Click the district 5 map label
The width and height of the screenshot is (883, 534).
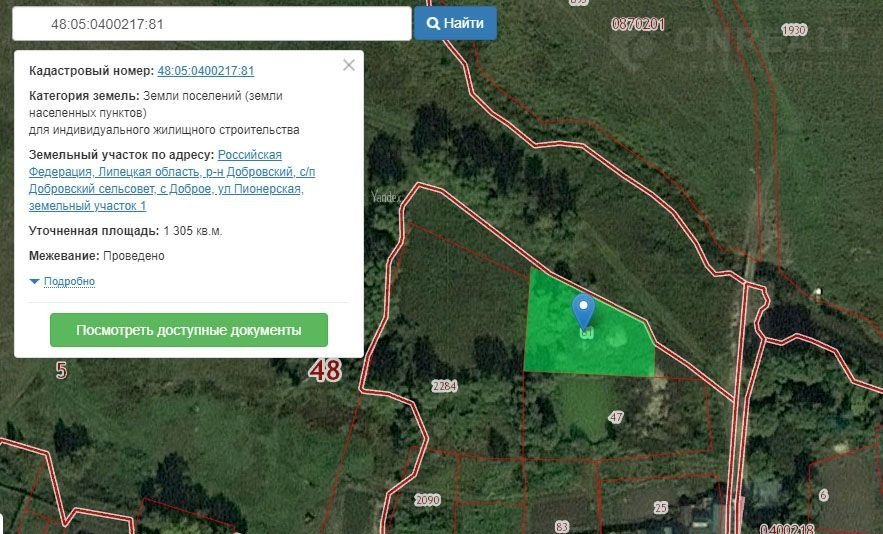(x=61, y=371)
